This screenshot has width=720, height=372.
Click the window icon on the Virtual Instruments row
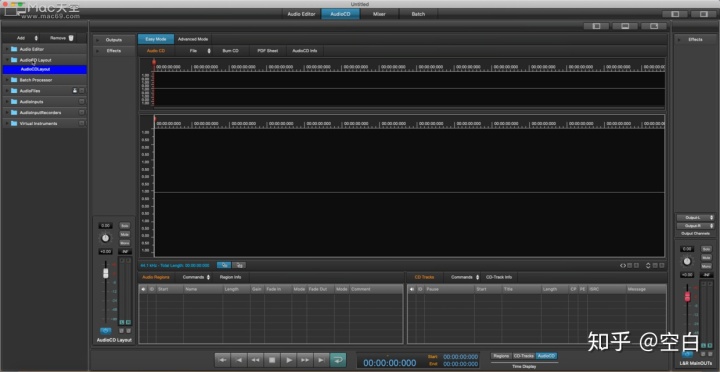click(82, 124)
